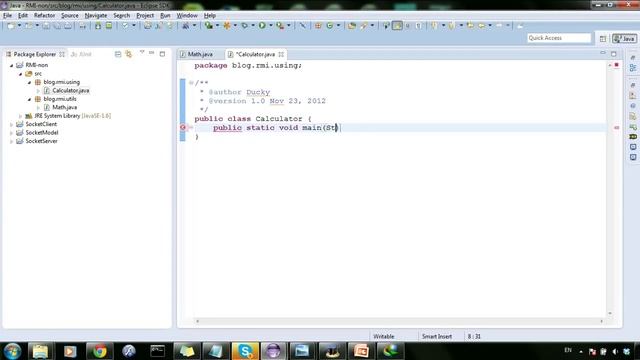Select the SocketClient project
Screen dimensions: 640x360
(x=41, y=124)
